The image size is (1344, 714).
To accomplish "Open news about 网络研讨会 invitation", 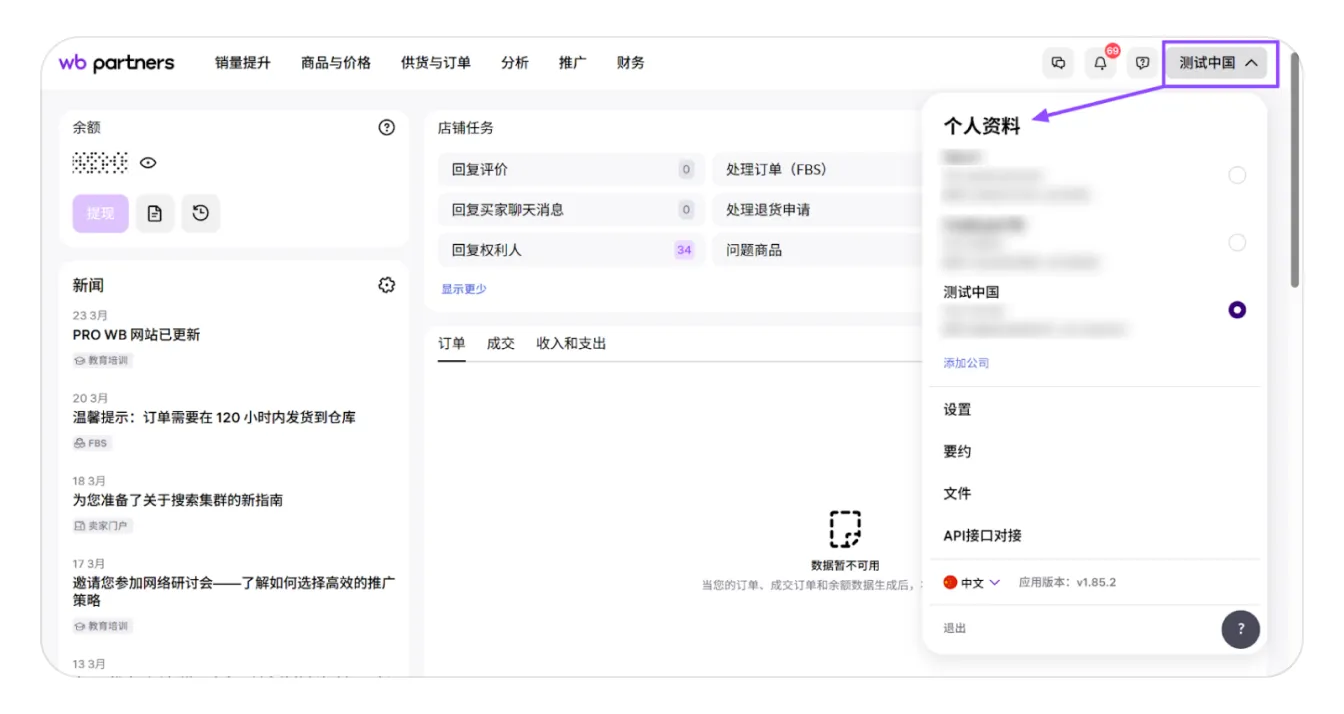I will click(234, 591).
